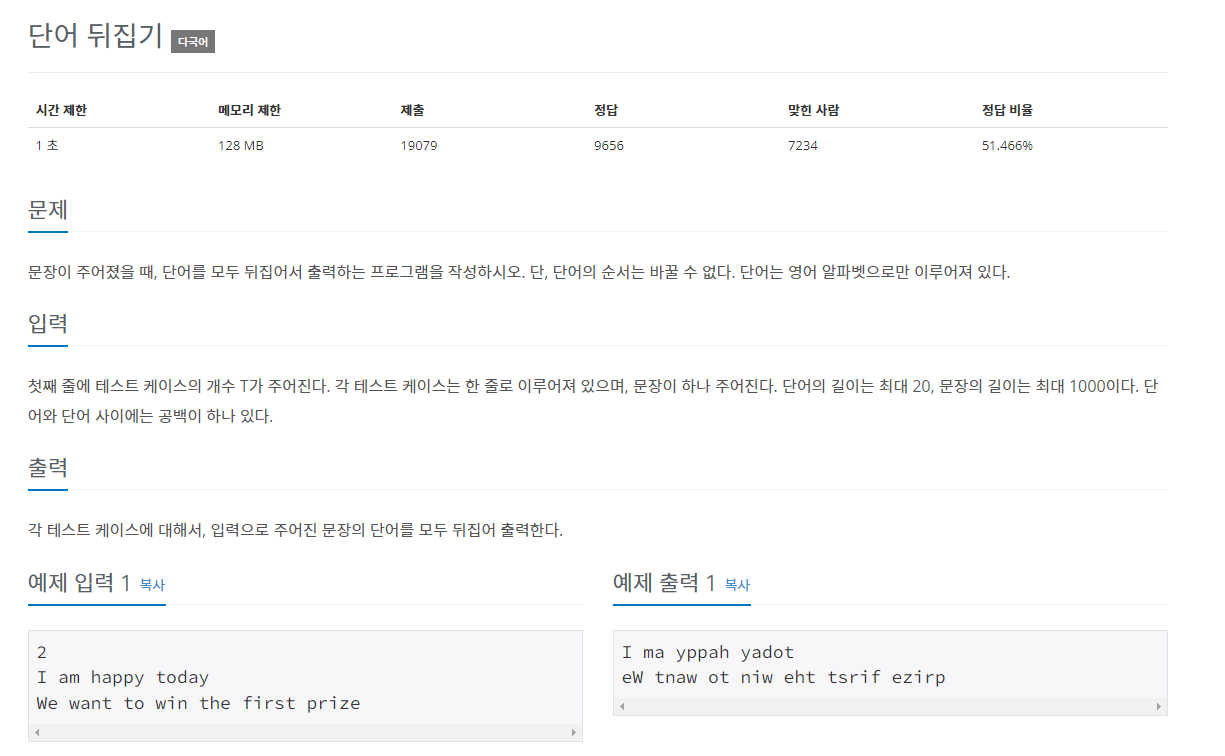This screenshot has width=1225, height=756.
Task: Select the 출력 section heading
Action: point(48,469)
